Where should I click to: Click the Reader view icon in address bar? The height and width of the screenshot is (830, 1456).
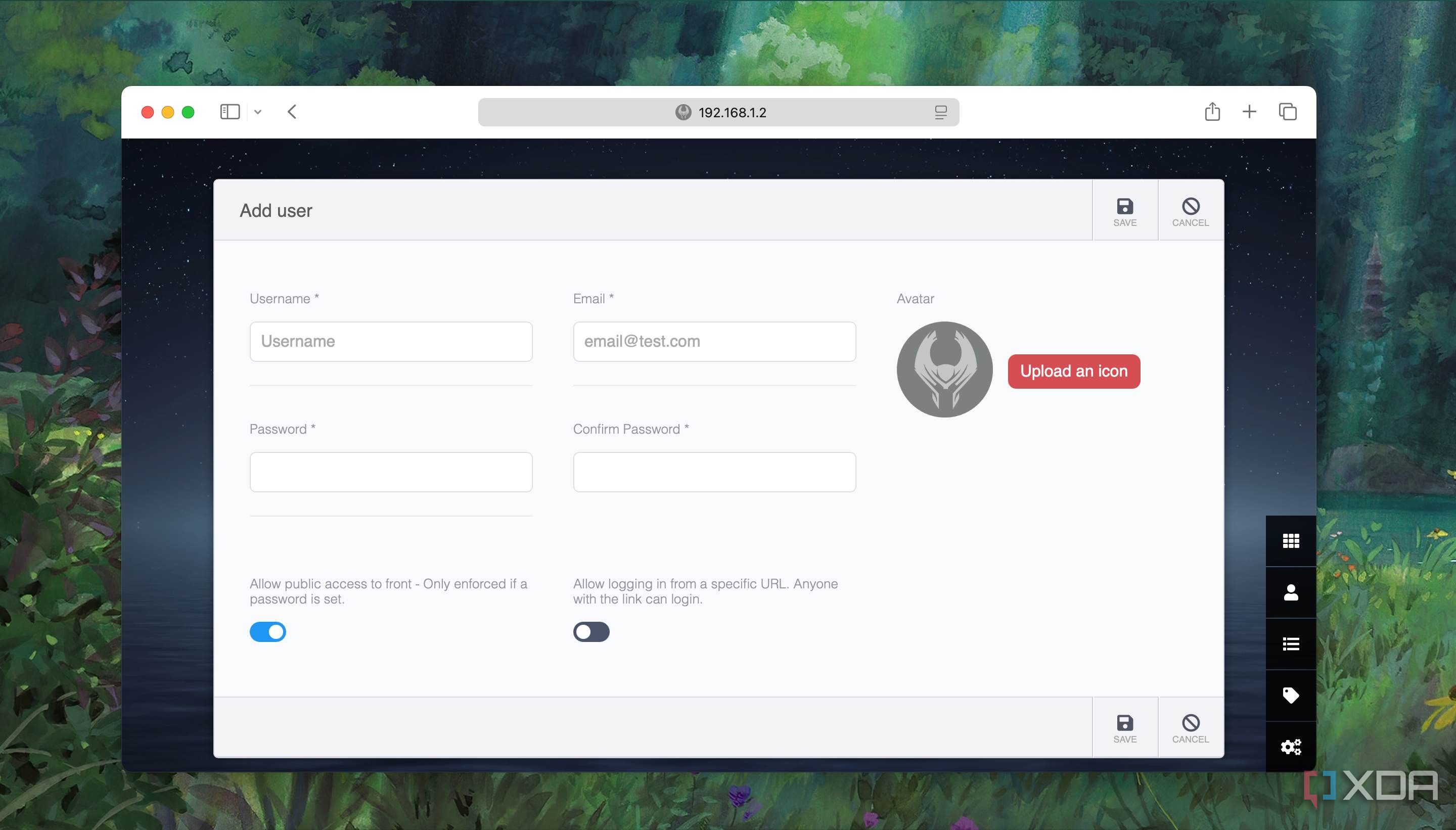tap(941, 112)
